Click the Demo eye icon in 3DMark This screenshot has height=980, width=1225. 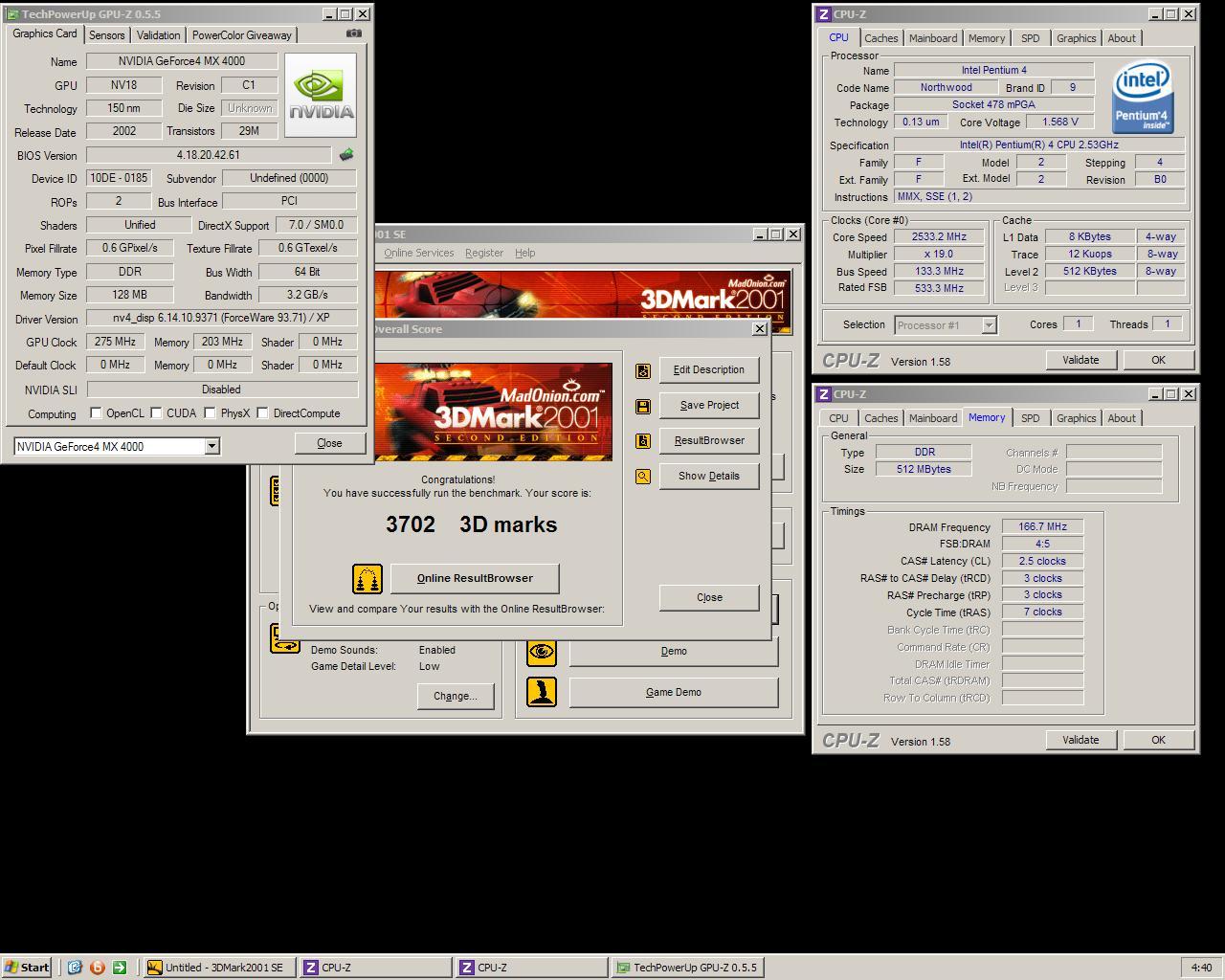(542, 652)
